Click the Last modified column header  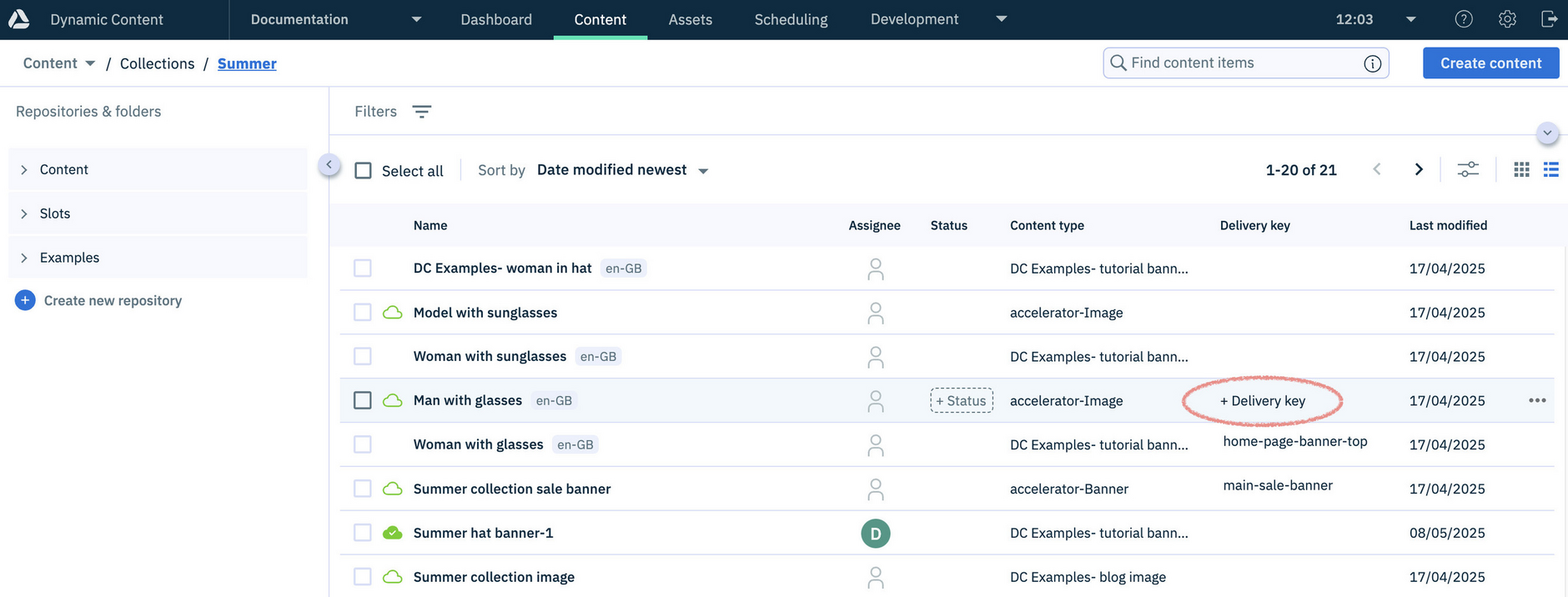tap(1448, 225)
